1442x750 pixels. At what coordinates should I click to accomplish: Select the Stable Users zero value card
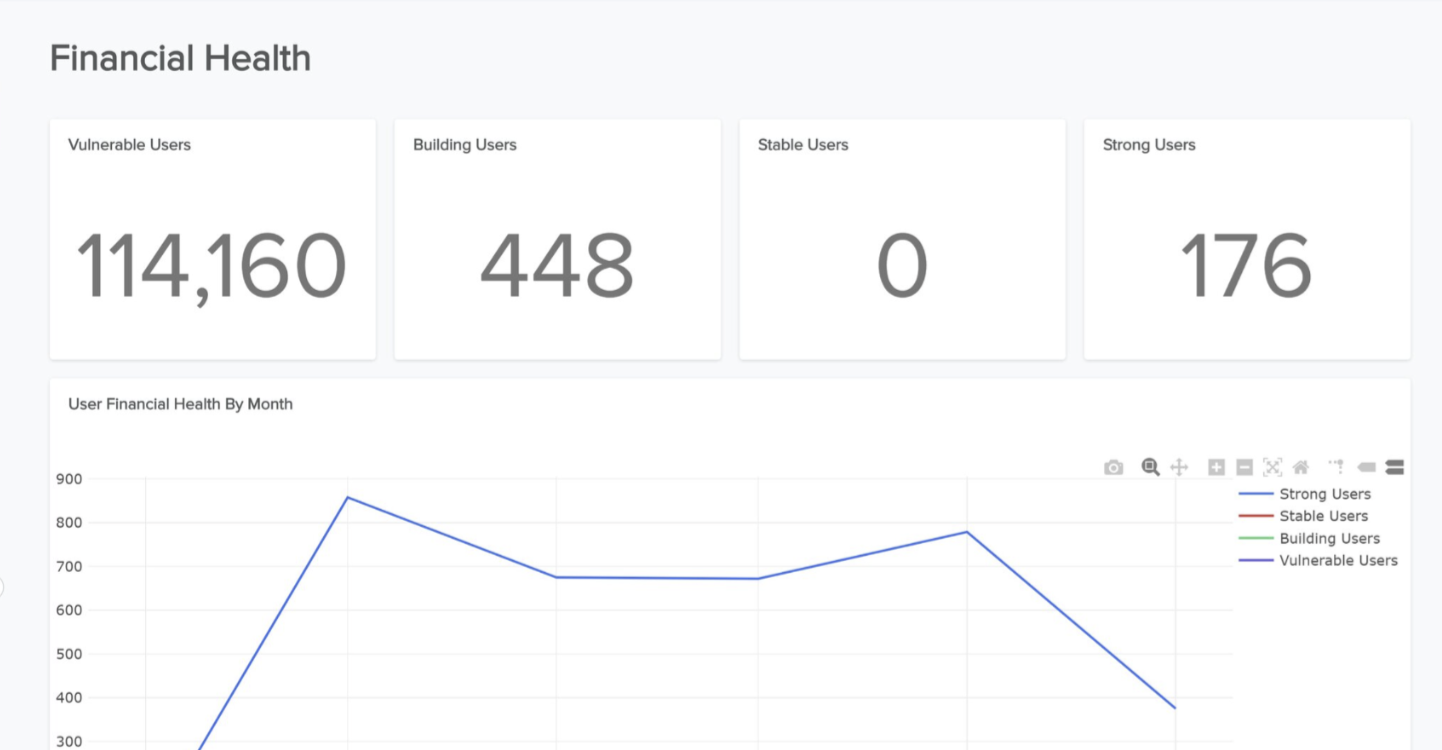pyautogui.click(x=902, y=238)
